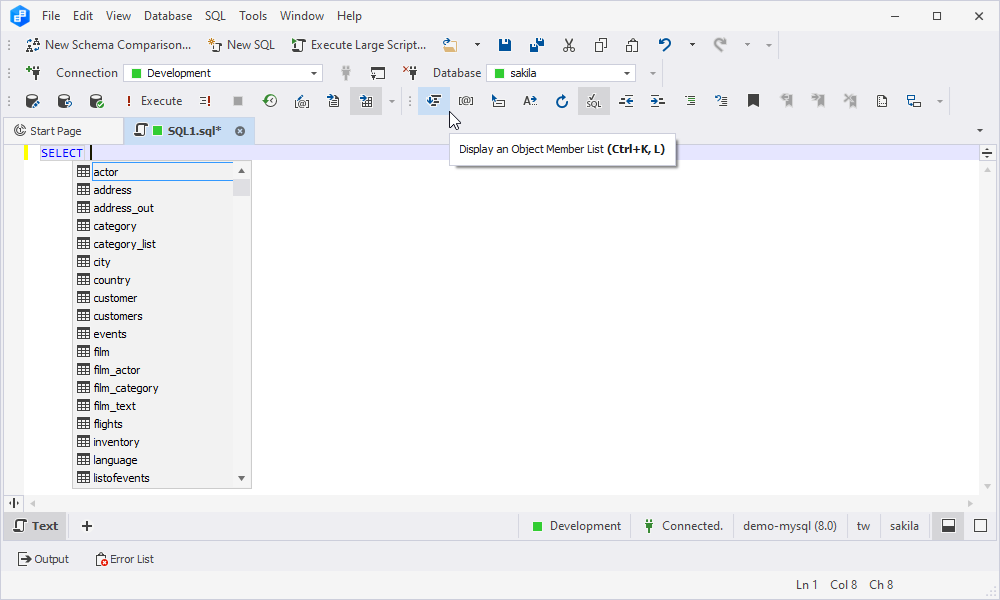Toggle the results-to-grid toolbar button
1000x600 pixels.
pyautogui.click(x=366, y=101)
